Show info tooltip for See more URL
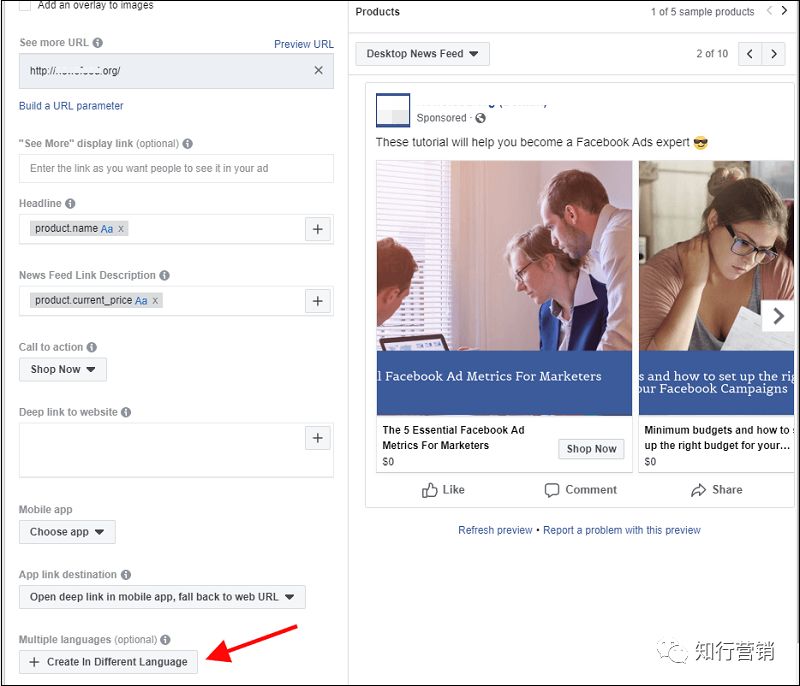 click(x=97, y=43)
